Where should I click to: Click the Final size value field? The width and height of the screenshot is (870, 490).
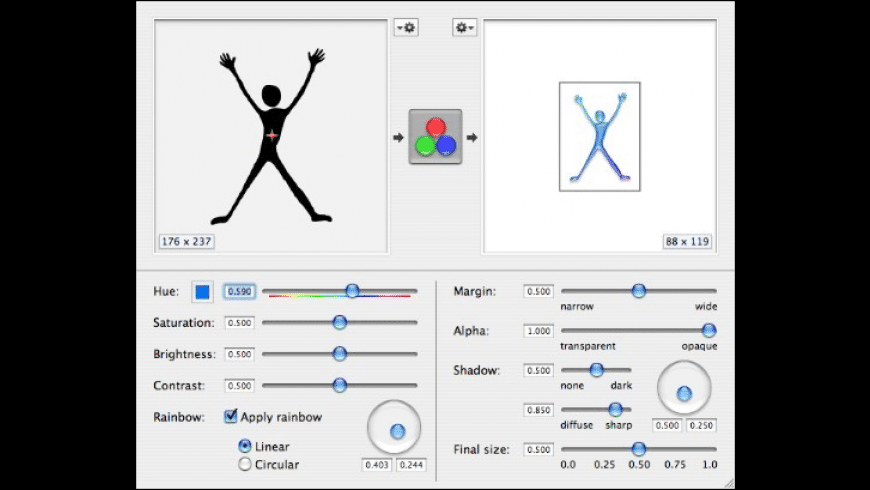(538, 450)
